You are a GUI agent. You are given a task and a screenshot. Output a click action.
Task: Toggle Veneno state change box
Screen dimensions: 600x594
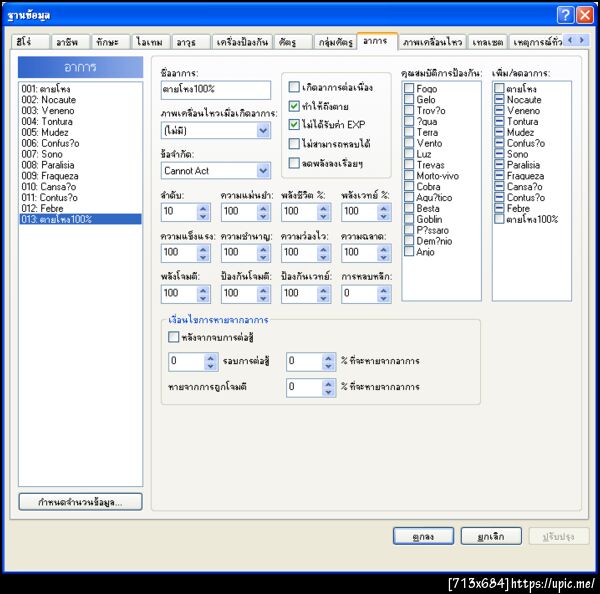499,110
